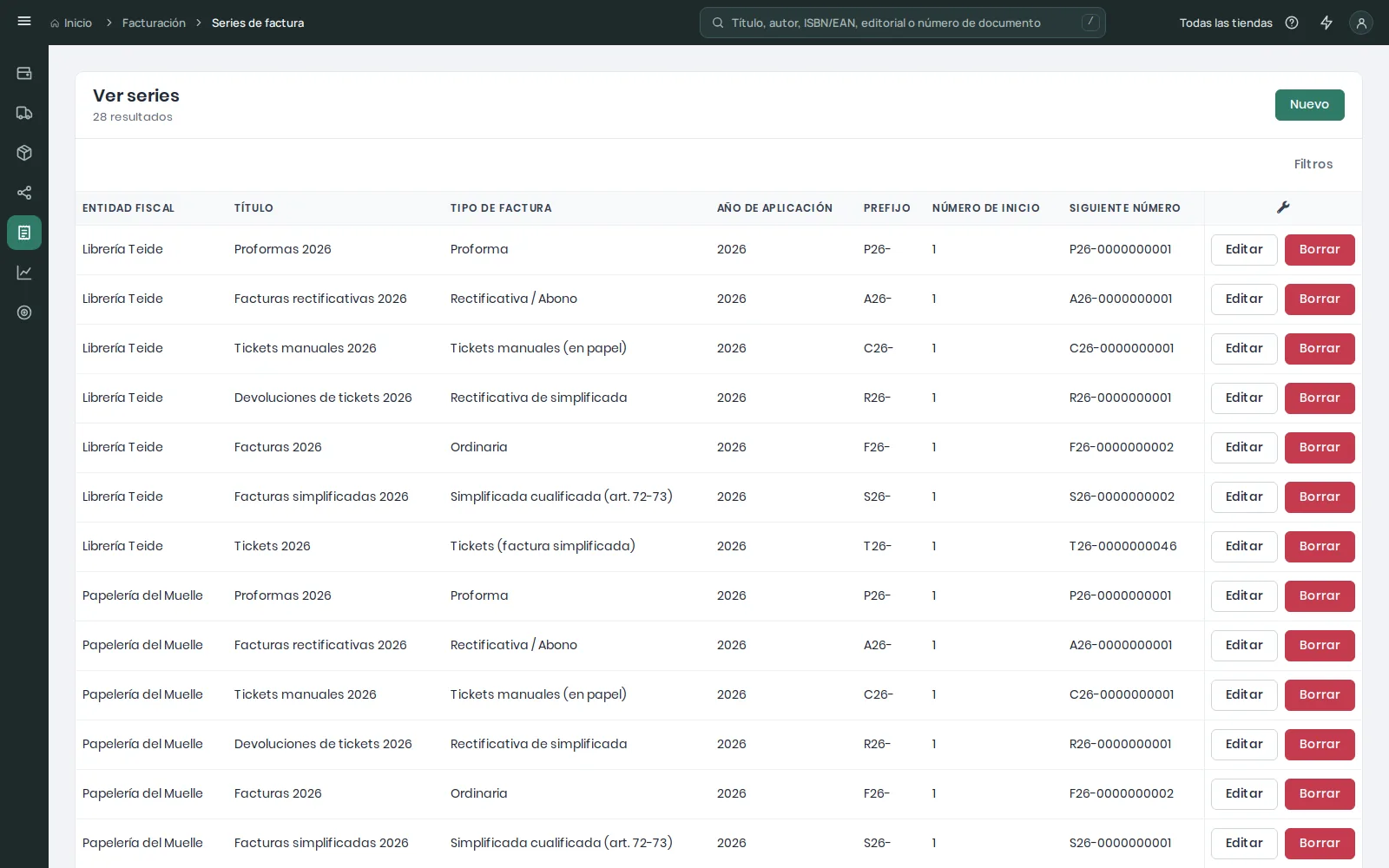
Task: Click the Series de factura breadcrumb
Action: 258,23
